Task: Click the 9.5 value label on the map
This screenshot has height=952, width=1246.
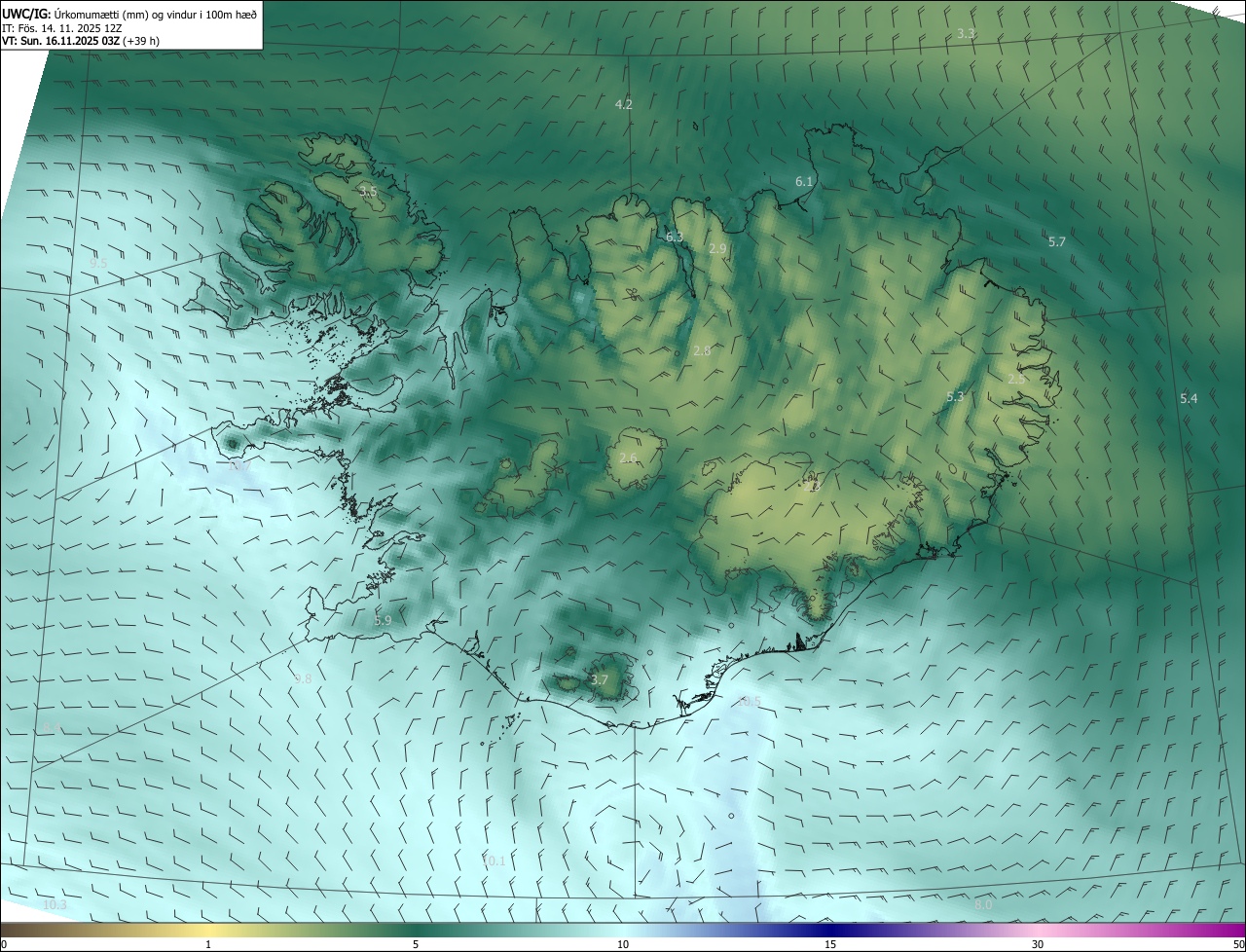Action: tap(98, 263)
